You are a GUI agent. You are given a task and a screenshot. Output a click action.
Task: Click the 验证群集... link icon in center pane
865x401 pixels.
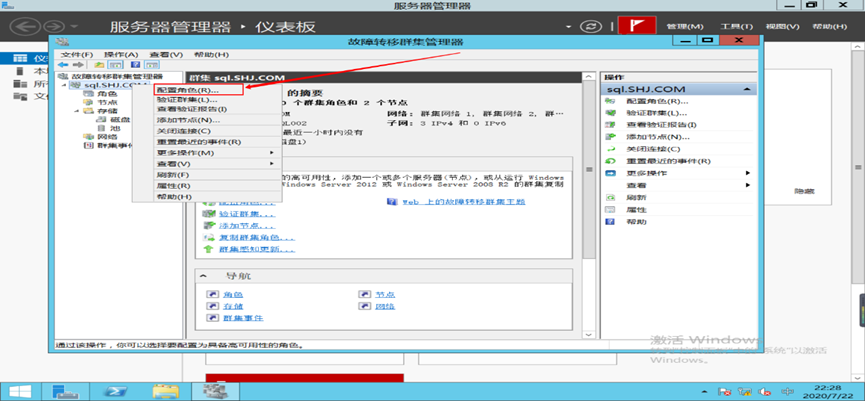209,214
